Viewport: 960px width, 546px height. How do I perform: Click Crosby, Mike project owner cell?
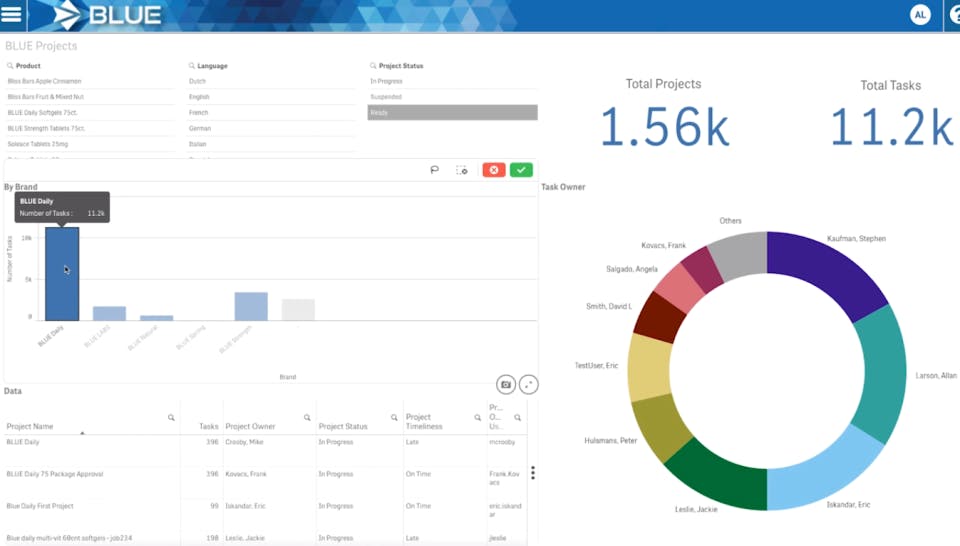click(244, 442)
